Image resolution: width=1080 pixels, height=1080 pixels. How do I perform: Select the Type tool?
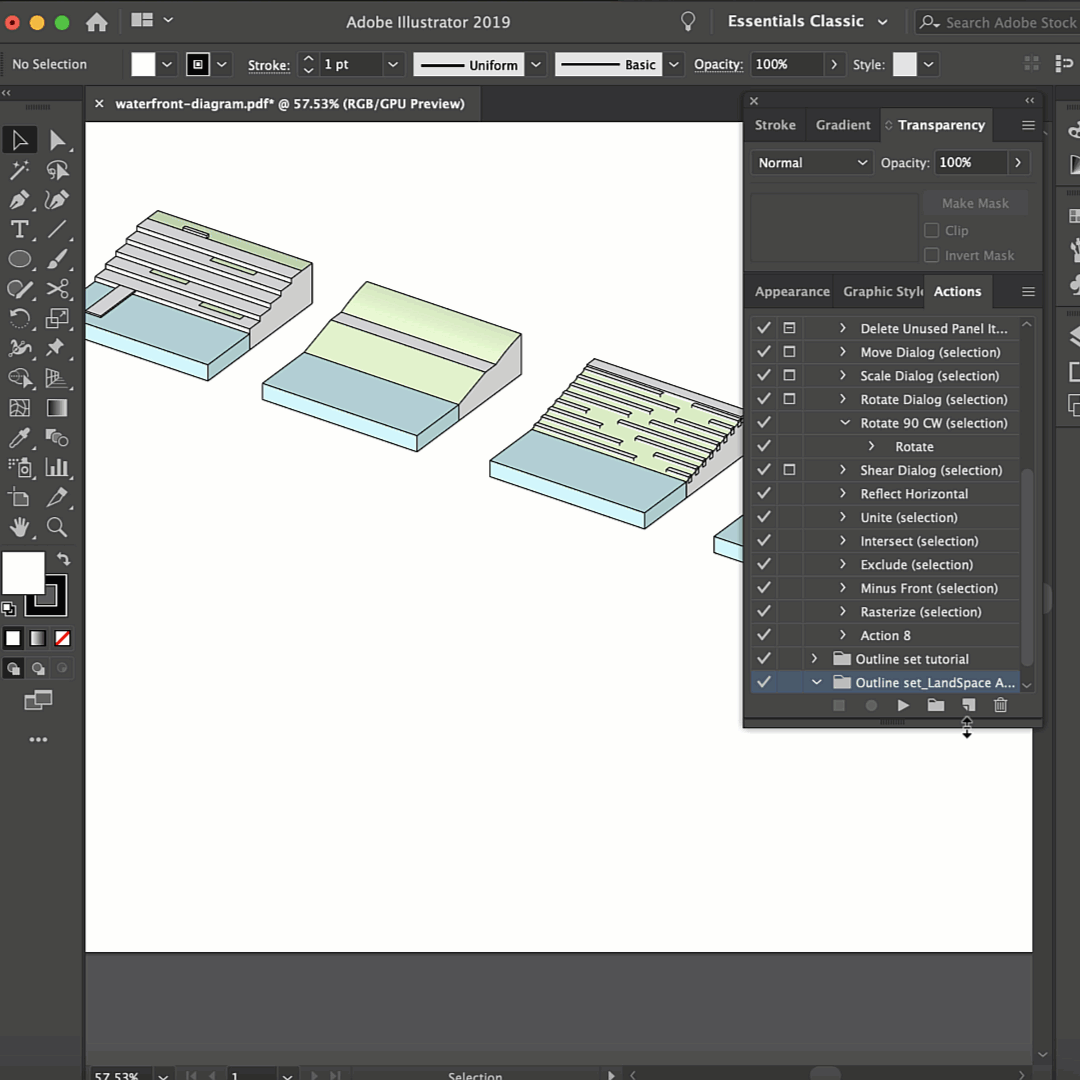coord(19,230)
